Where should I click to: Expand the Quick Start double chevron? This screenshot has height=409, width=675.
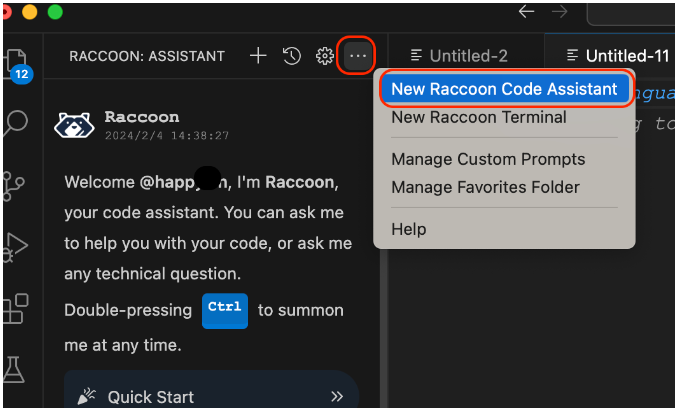click(337, 396)
